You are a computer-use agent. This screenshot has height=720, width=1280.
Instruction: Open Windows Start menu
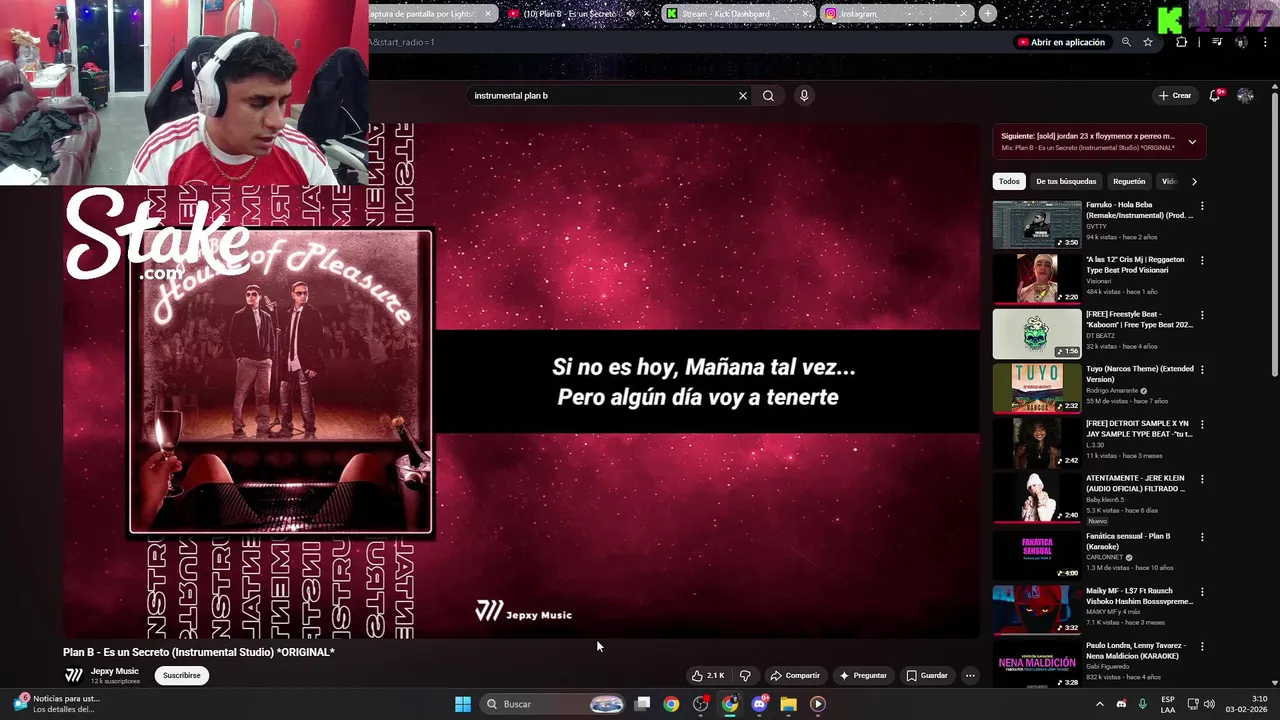(x=463, y=704)
